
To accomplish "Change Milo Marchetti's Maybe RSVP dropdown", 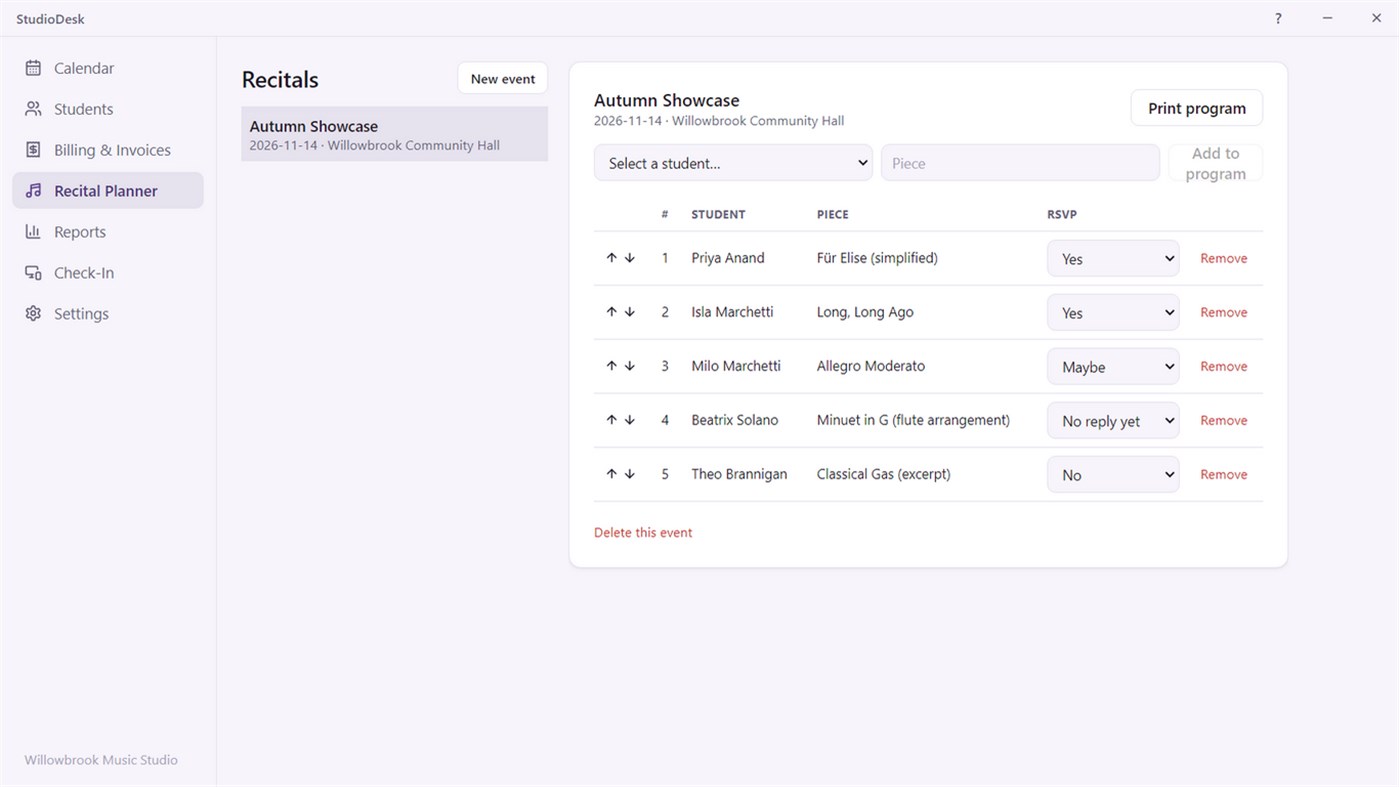I will [1113, 366].
